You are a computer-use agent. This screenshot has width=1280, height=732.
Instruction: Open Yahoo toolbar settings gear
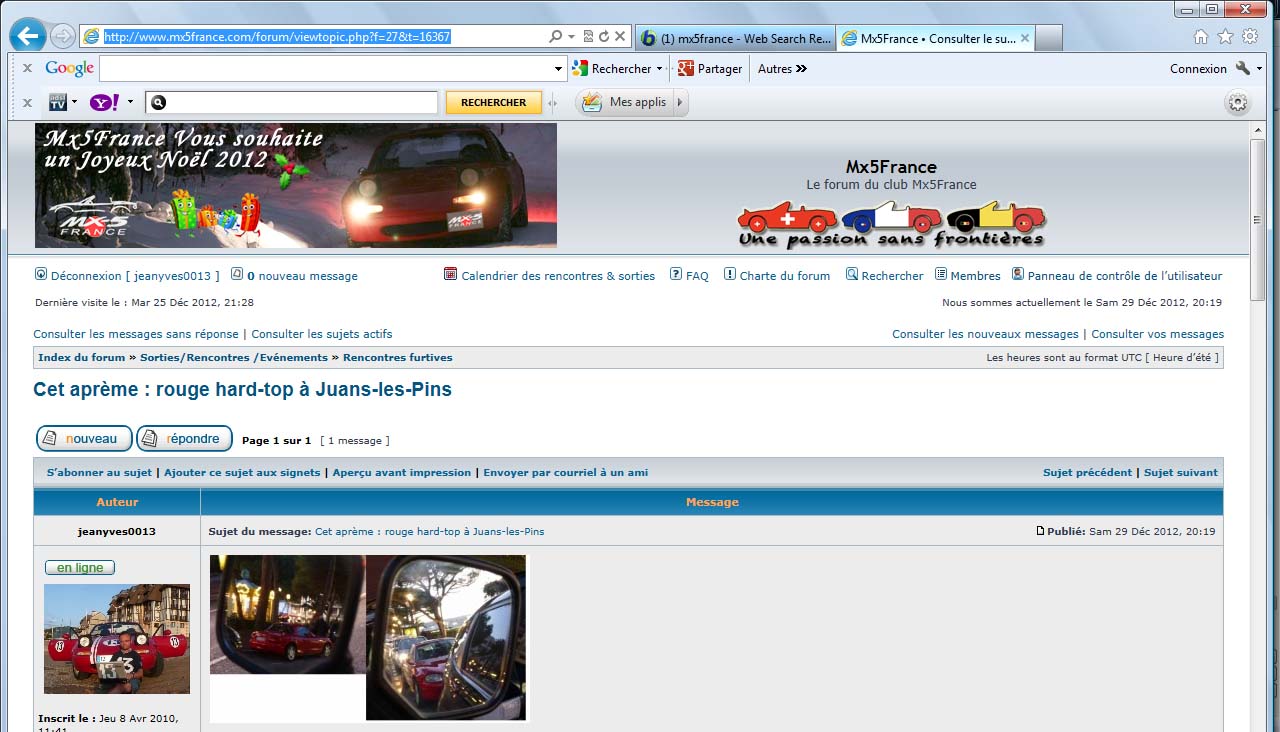coord(1238,103)
